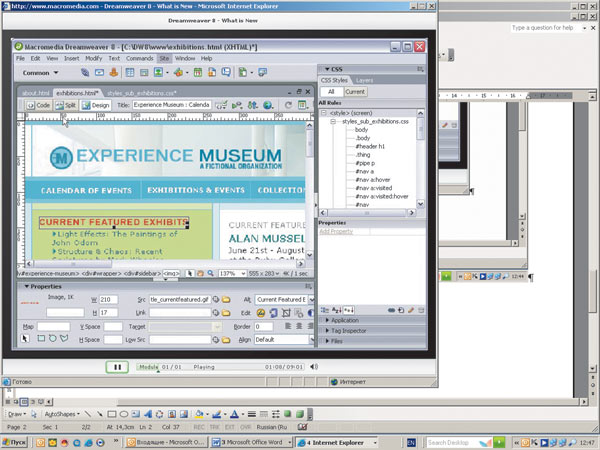This screenshot has width=600, height=450.
Task: Click the 3 Microsoft Office Word taskbar group
Action: tap(252, 442)
